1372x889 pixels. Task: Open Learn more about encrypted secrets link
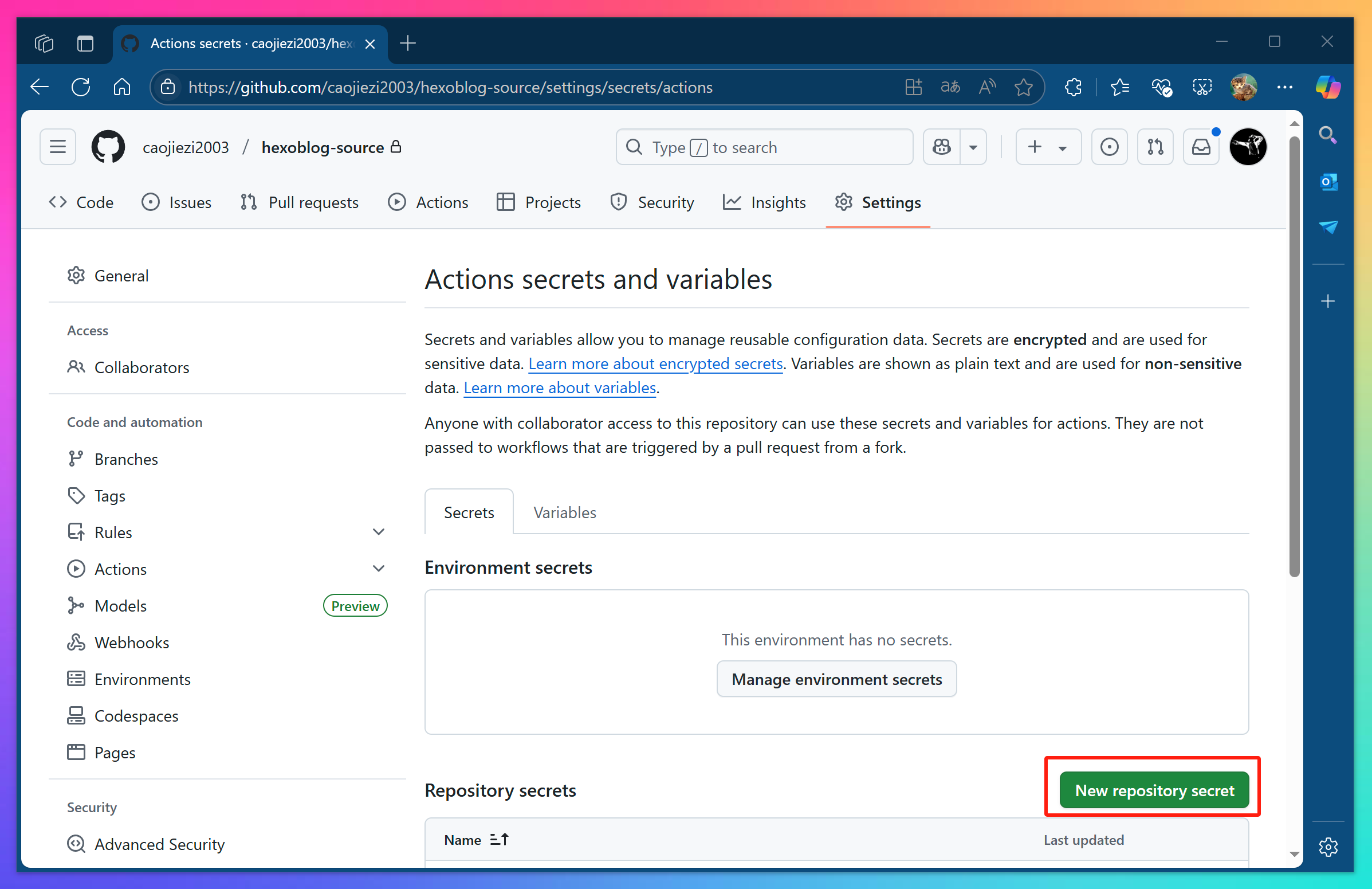(655, 363)
